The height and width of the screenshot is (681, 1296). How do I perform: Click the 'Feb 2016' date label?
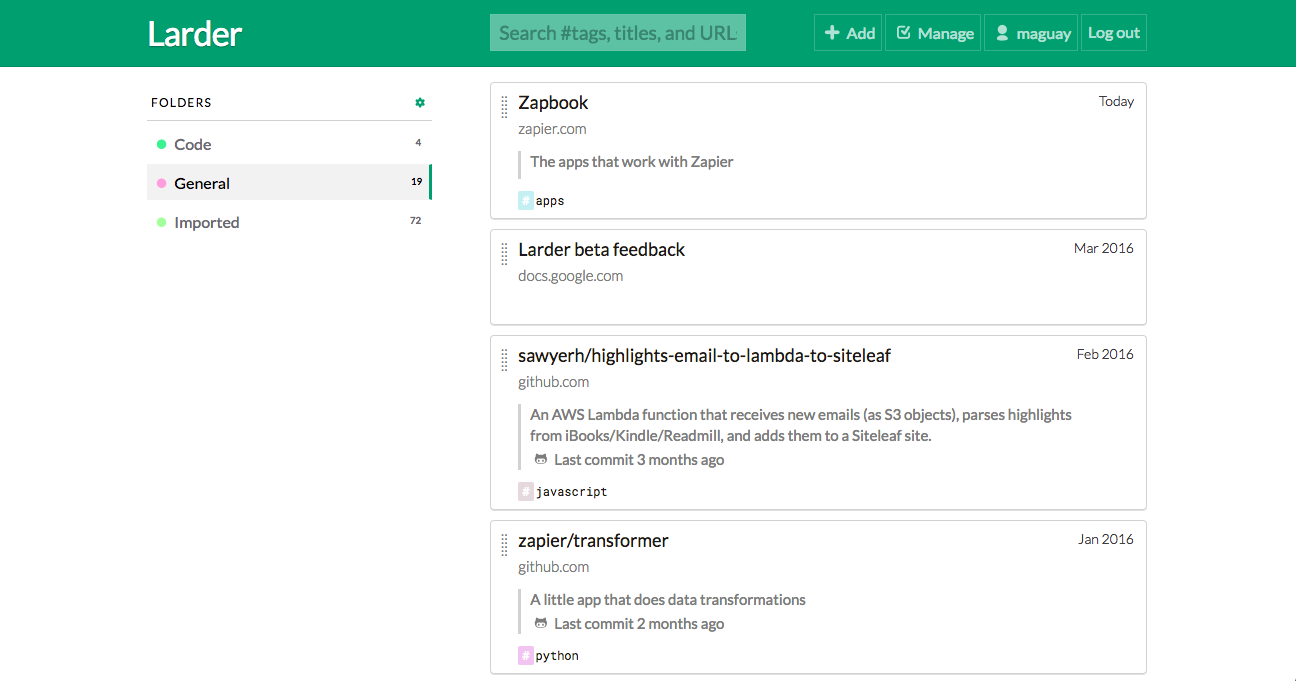click(x=1105, y=354)
